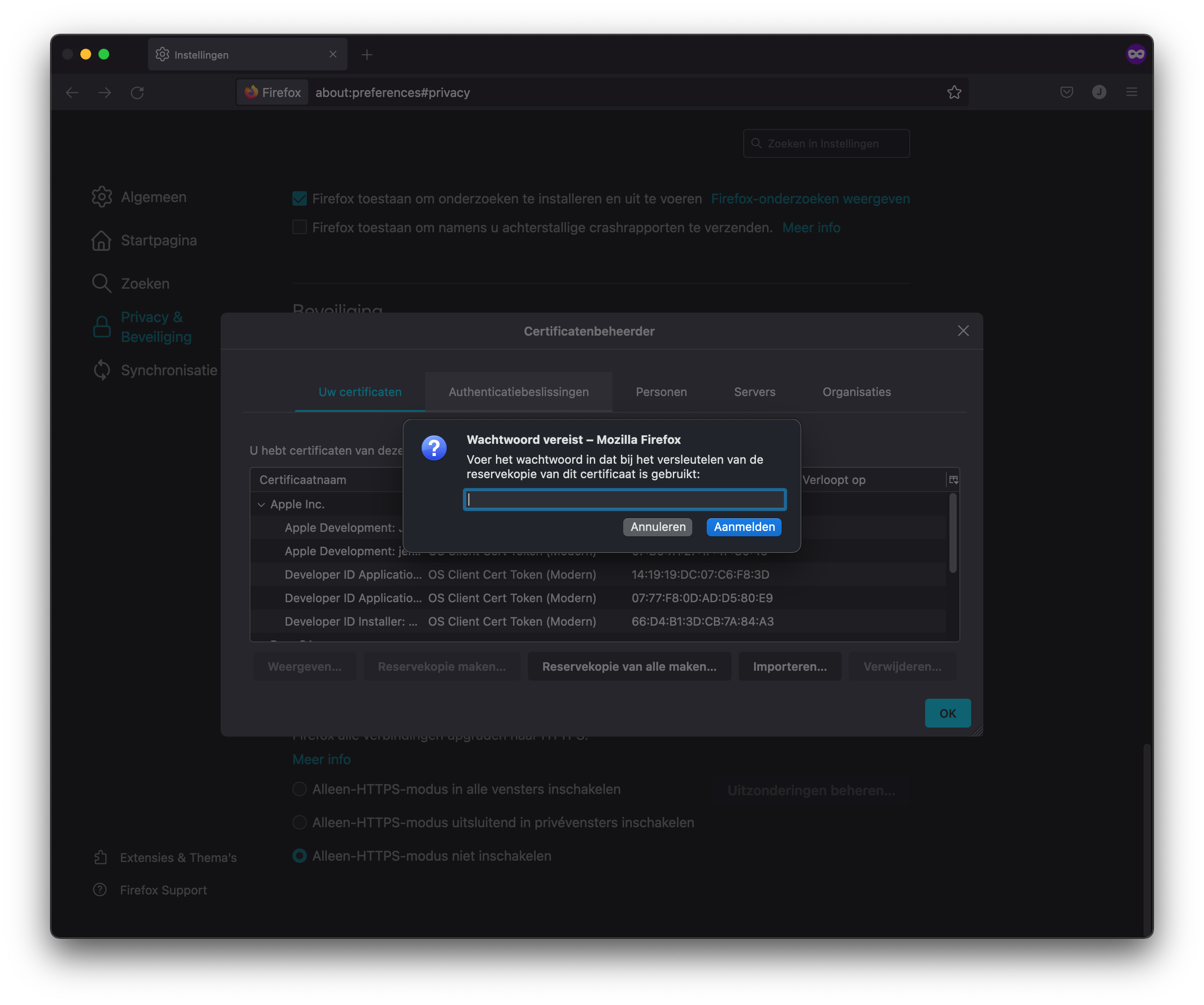This screenshot has height=1005, width=1204.
Task: Open Extensies & Thema's
Action: coord(165,858)
